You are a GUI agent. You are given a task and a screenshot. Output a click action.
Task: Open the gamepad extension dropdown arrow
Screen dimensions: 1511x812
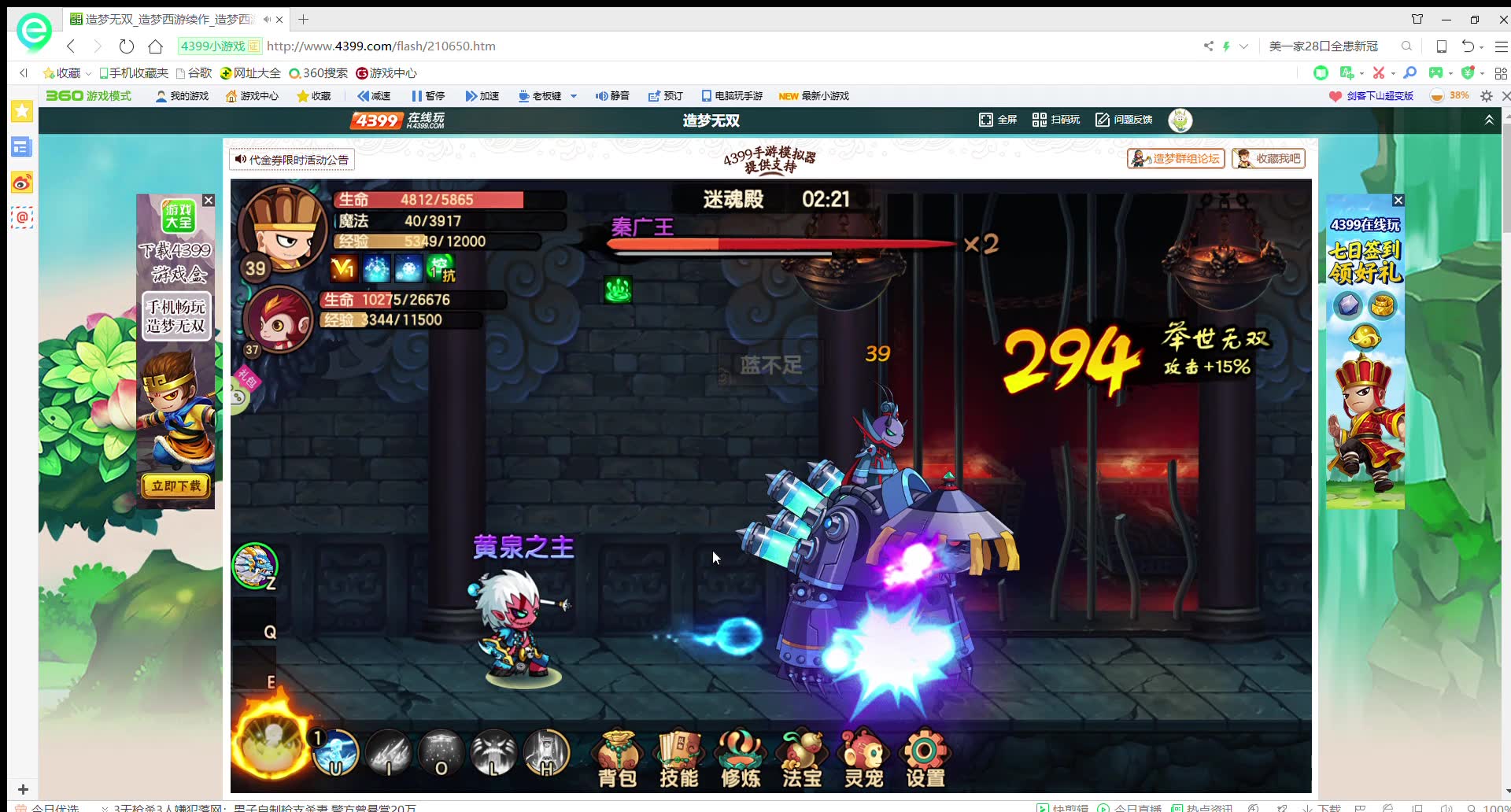click(x=1450, y=74)
